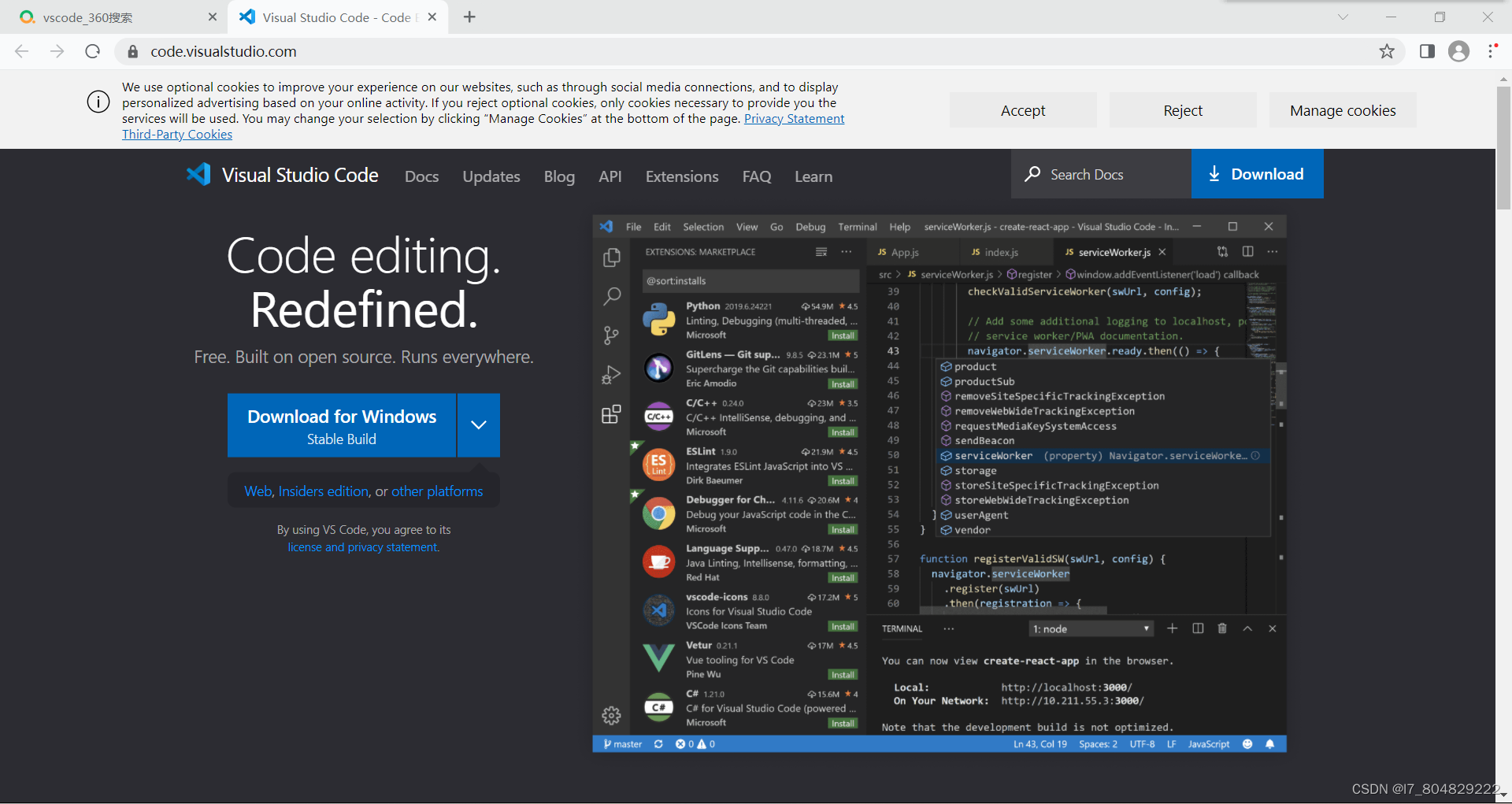The height and width of the screenshot is (804, 1512).
Task: Click the Search Docs field
Action: (x=1101, y=174)
